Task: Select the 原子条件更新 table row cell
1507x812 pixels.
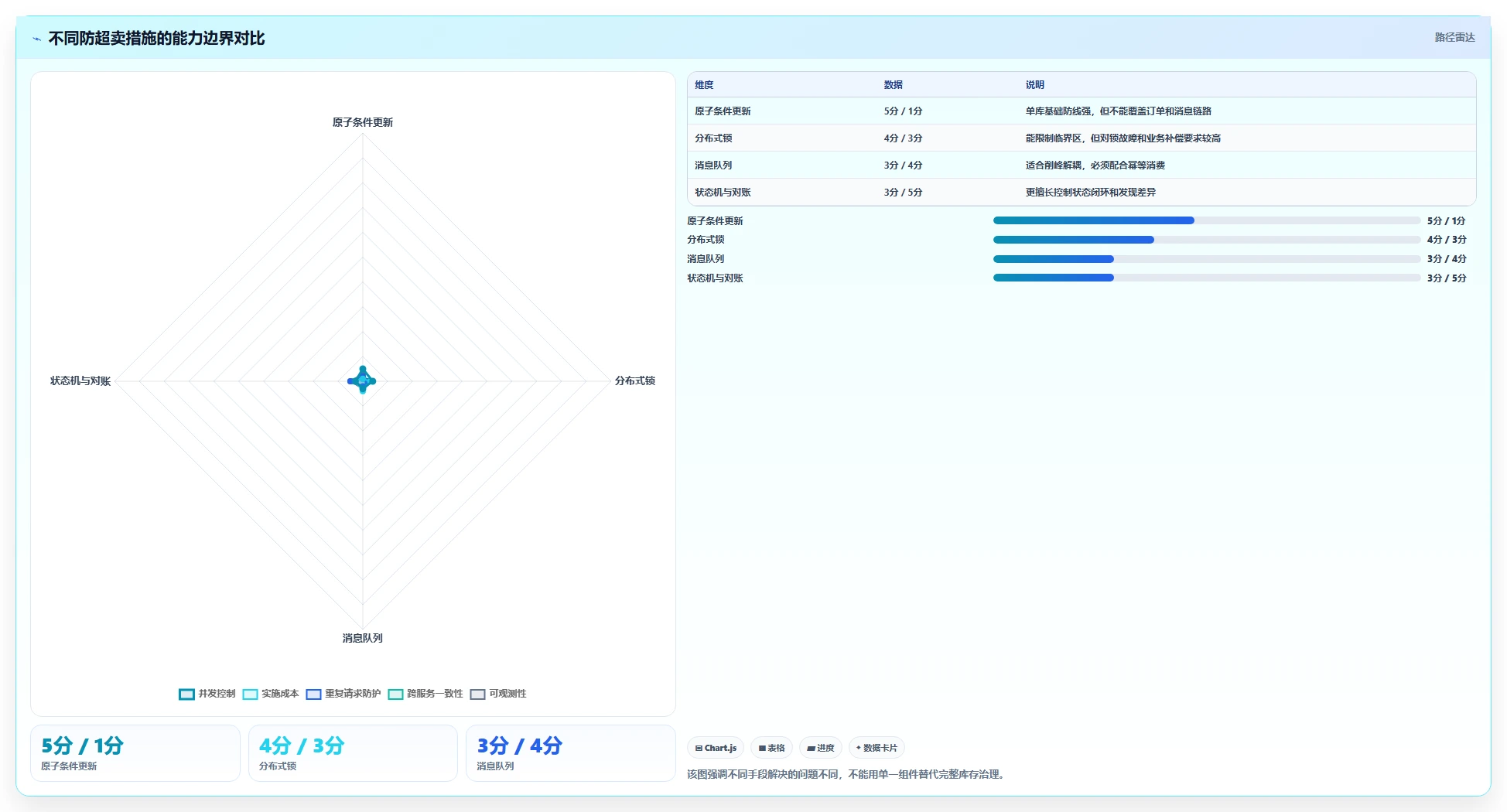Action: 723,111
